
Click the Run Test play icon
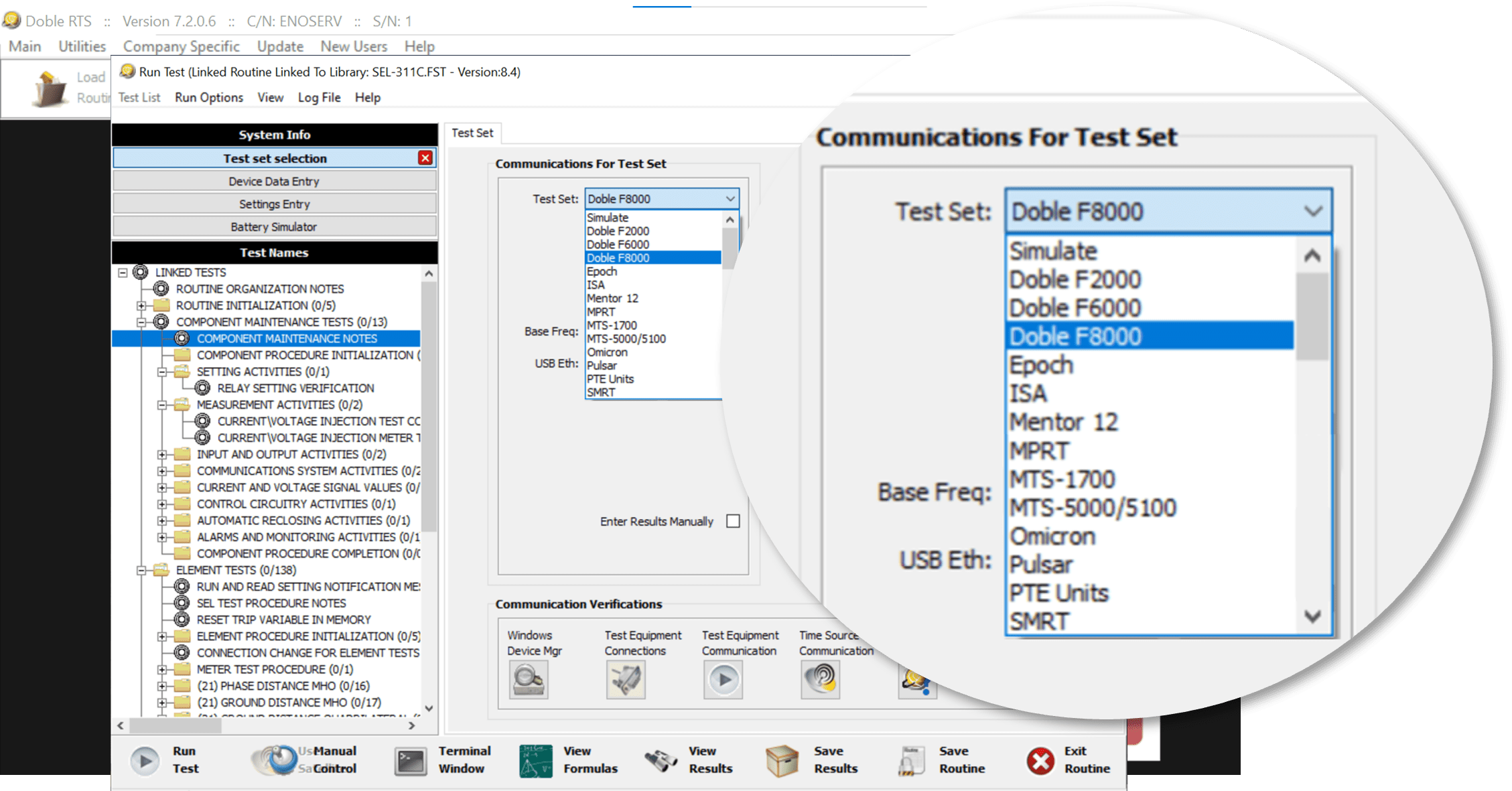[145, 761]
